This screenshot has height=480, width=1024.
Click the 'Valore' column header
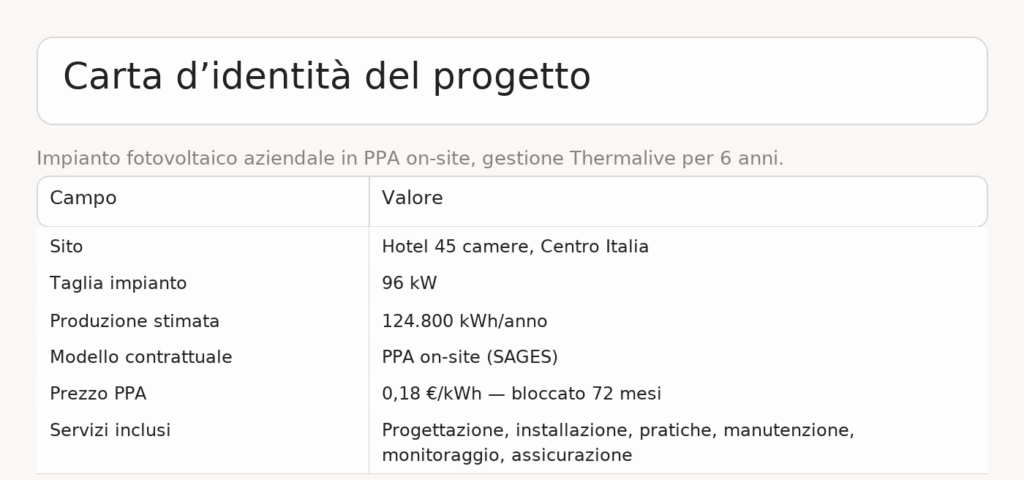pyautogui.click(x=412, y=198)
